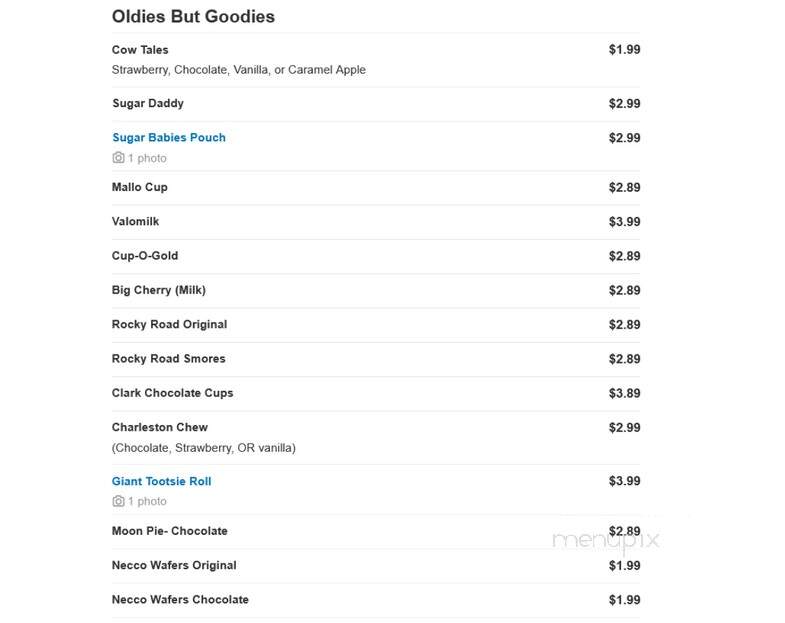Viewport: 785px width, 623px height.
Task: View '1 photo' for Sugar Babies Pouch
Action: pyautogui.click(x=147, y=158)
